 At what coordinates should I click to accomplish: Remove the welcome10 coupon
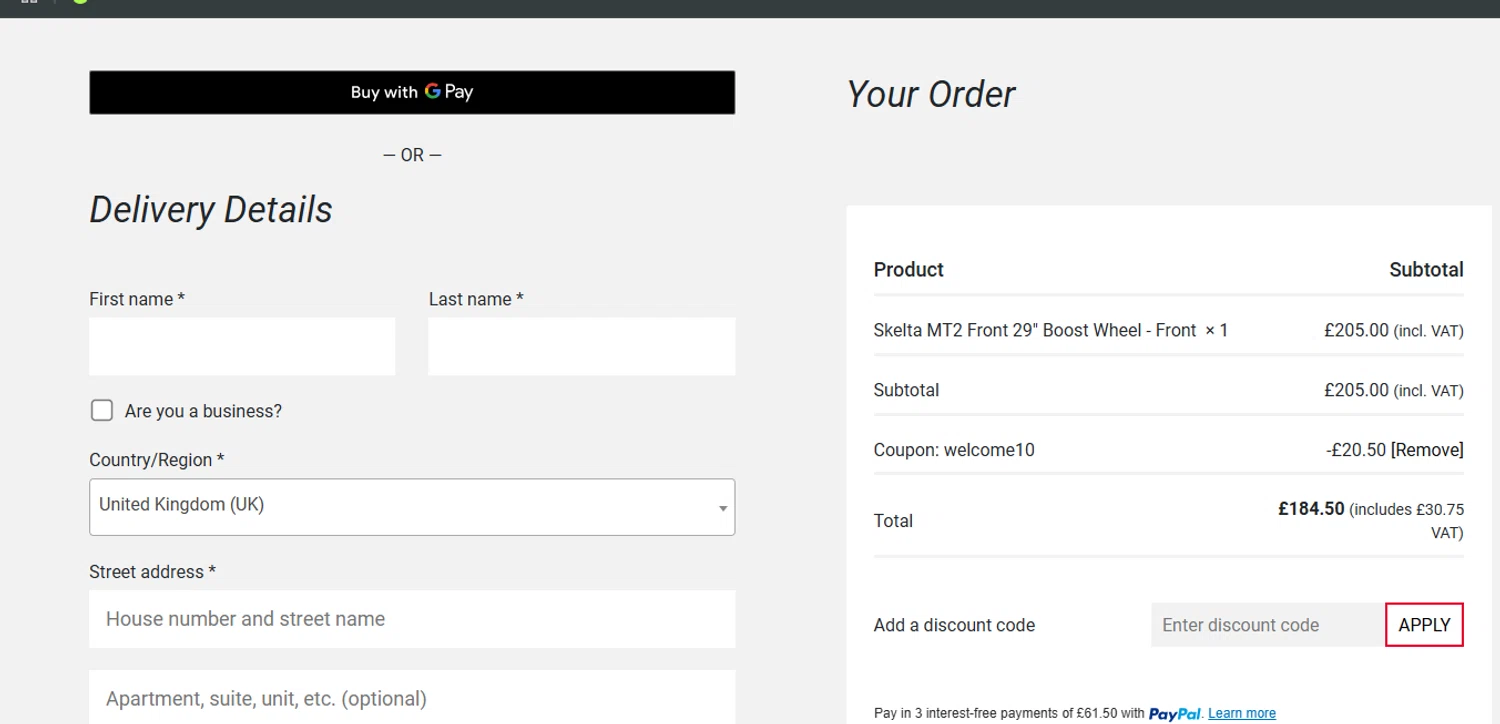[1427, 450]
